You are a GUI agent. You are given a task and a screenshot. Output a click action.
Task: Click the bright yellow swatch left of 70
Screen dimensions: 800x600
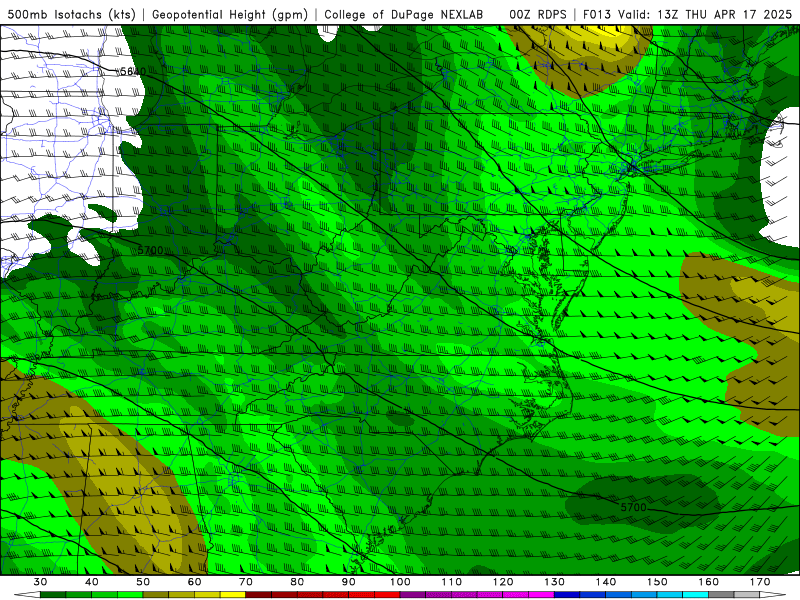[x=233, y=595]
